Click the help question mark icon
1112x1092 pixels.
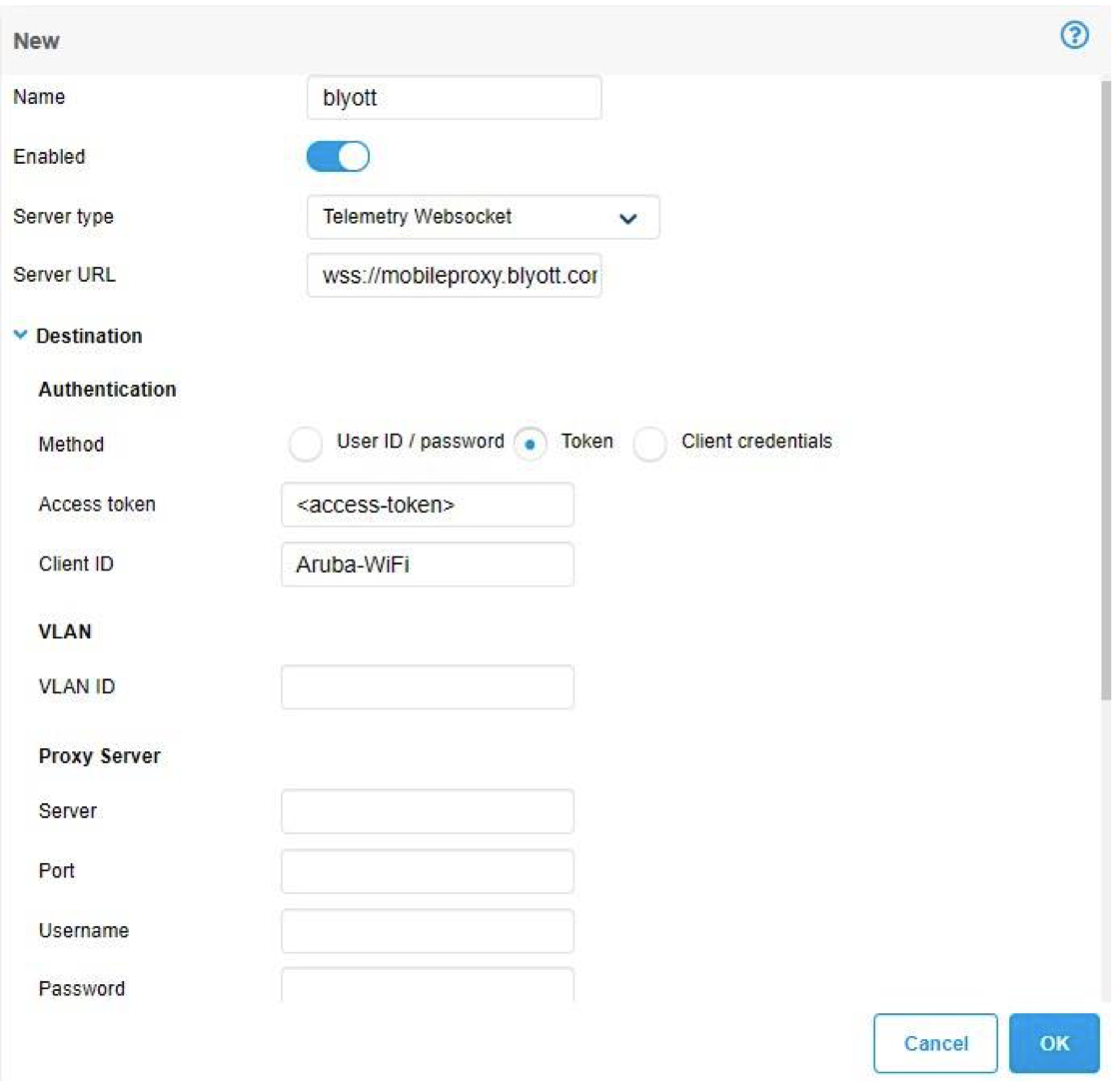1074,37
